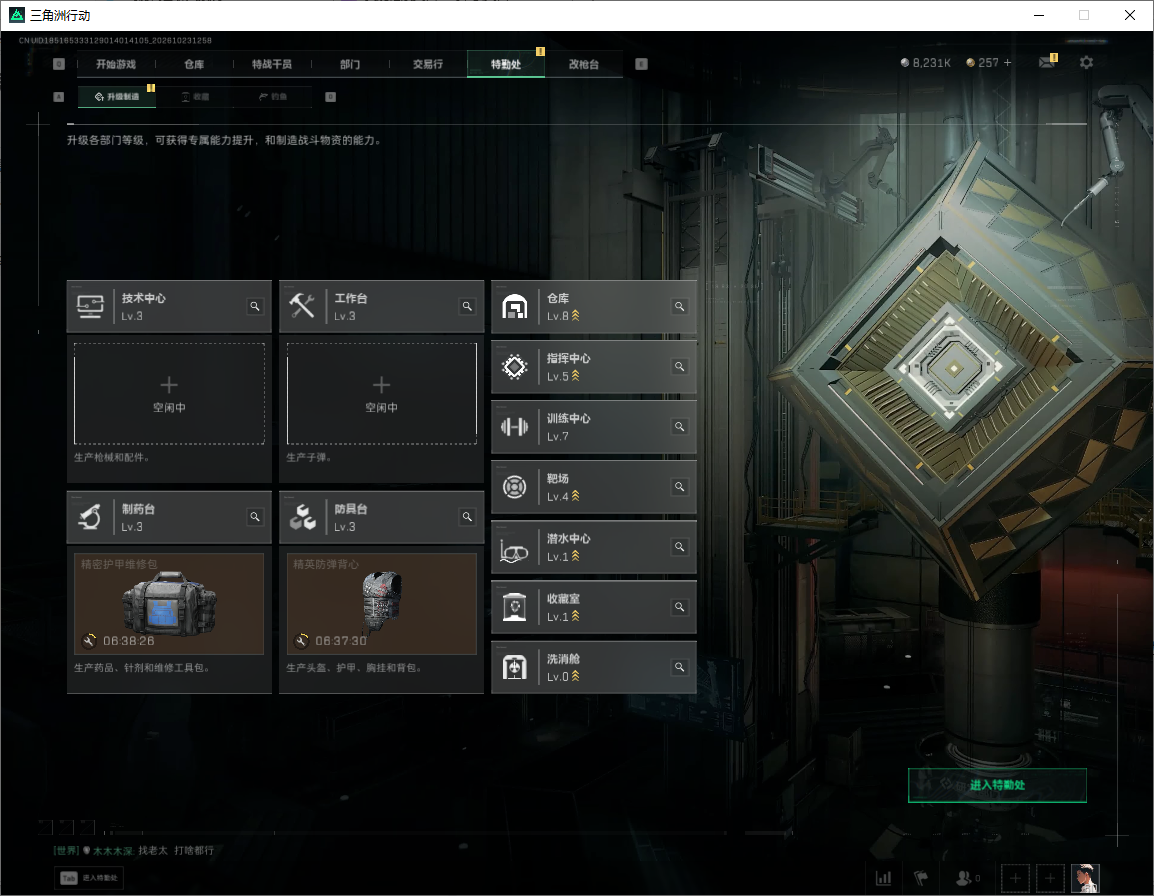Click the plus next to 257 currency

[1008, 63]
